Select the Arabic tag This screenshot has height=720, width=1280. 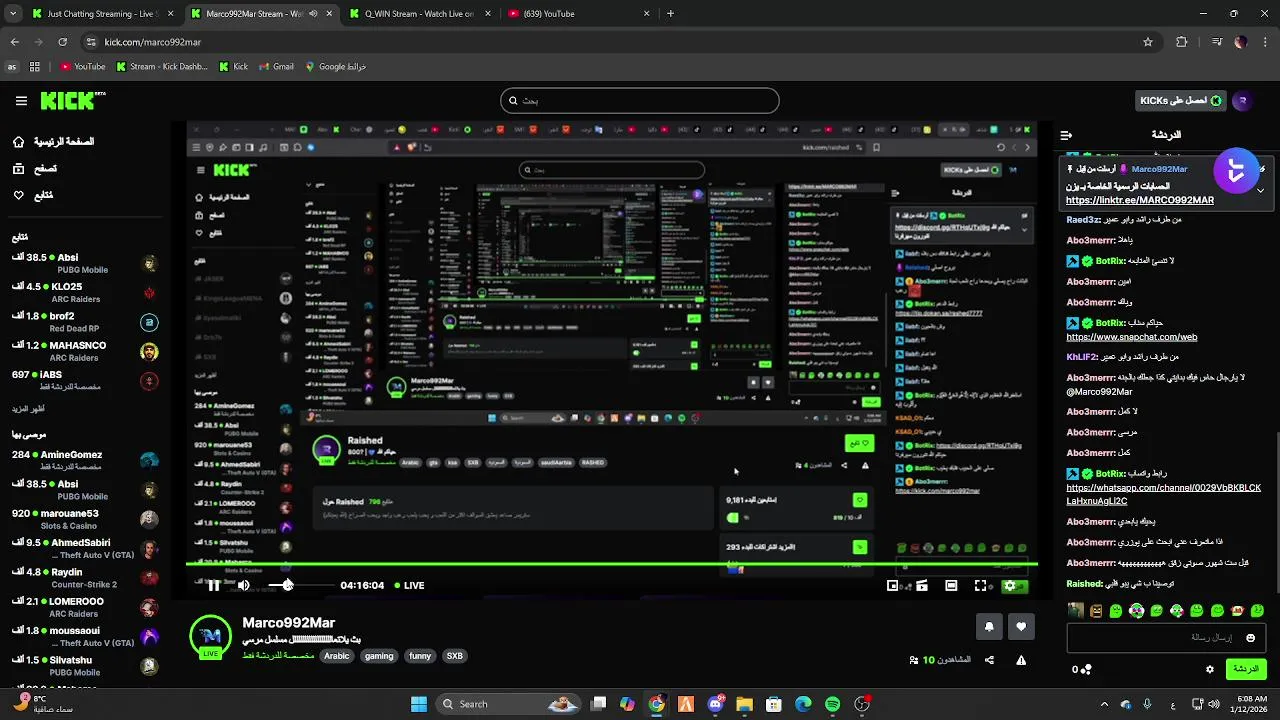pyautogui.click(x=337, y=656)
